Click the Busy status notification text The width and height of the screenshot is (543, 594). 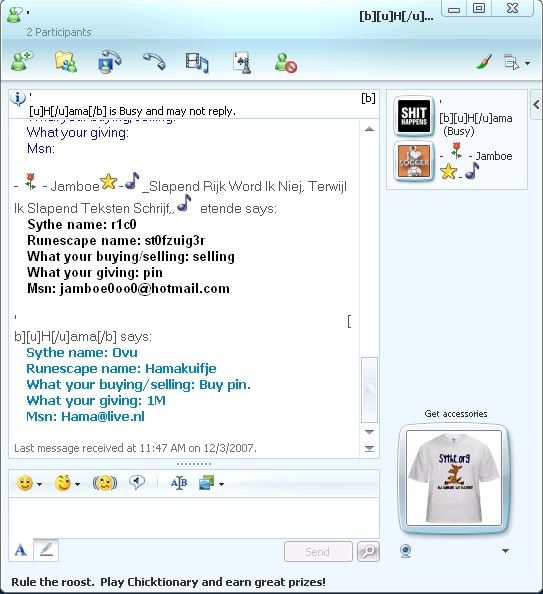click(132, 111)
